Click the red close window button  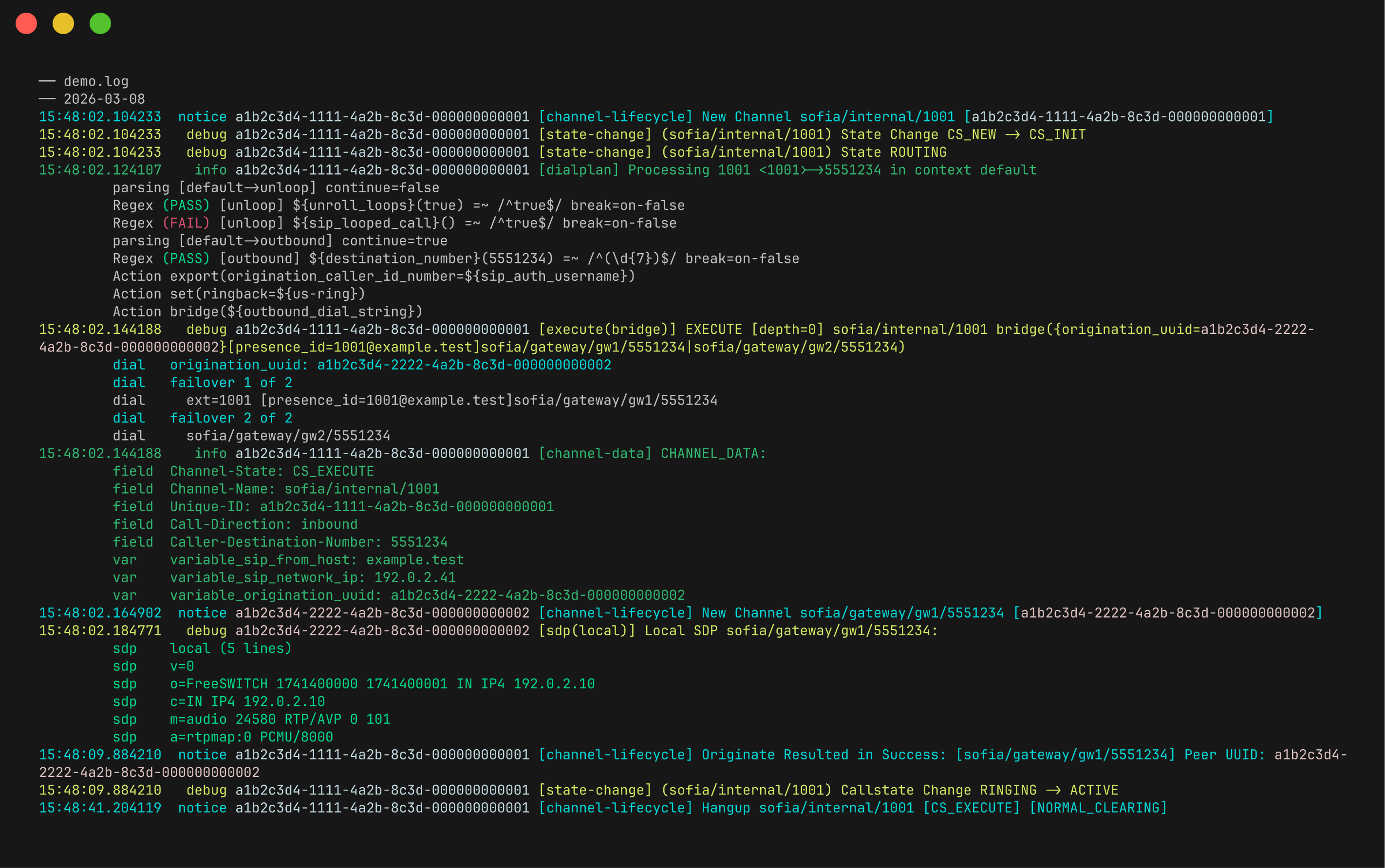[26, 23]
